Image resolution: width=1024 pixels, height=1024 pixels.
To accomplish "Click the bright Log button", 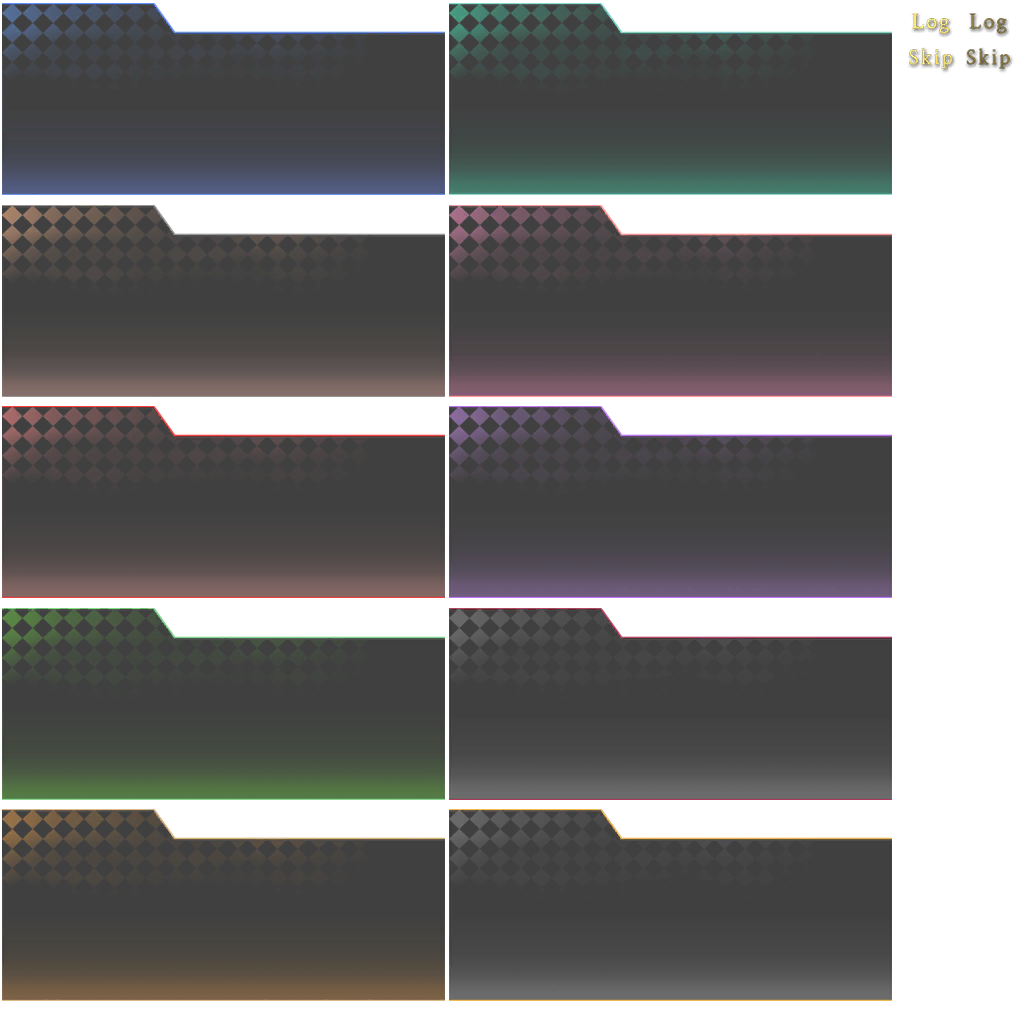I will [x=930, y=21].
